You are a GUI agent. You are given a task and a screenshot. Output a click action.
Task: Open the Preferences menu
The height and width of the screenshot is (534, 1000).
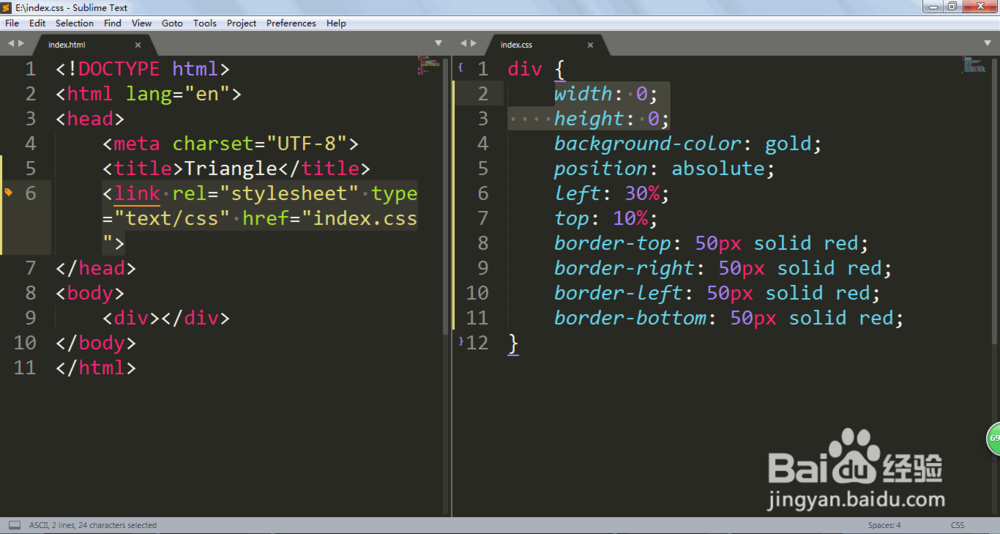[291, 23]
